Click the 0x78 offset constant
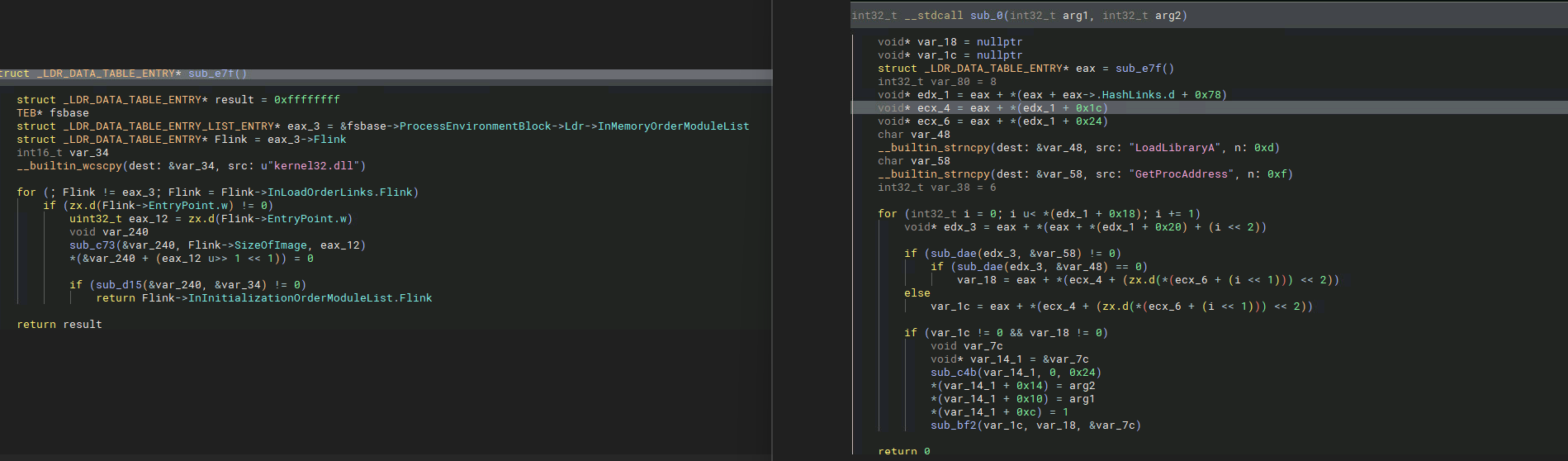Image resolution: width=1568 pixels, height=461 pixels. 1208,95
